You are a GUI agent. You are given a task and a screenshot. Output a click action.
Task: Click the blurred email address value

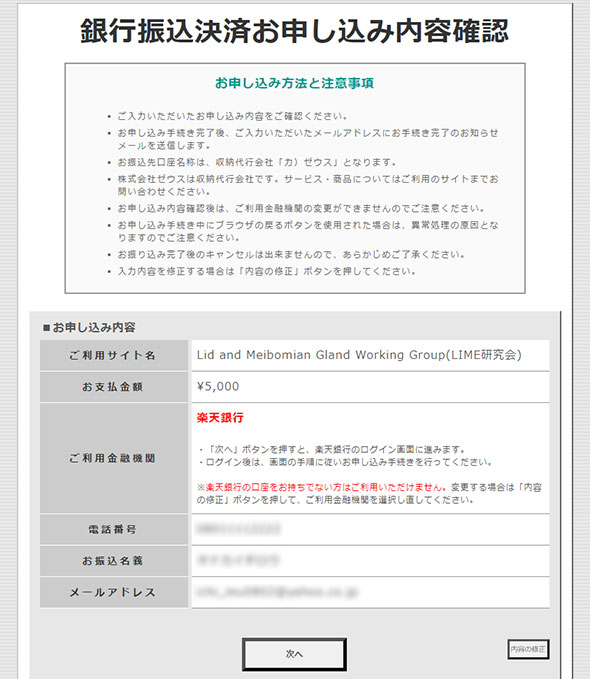pos(277,592)
